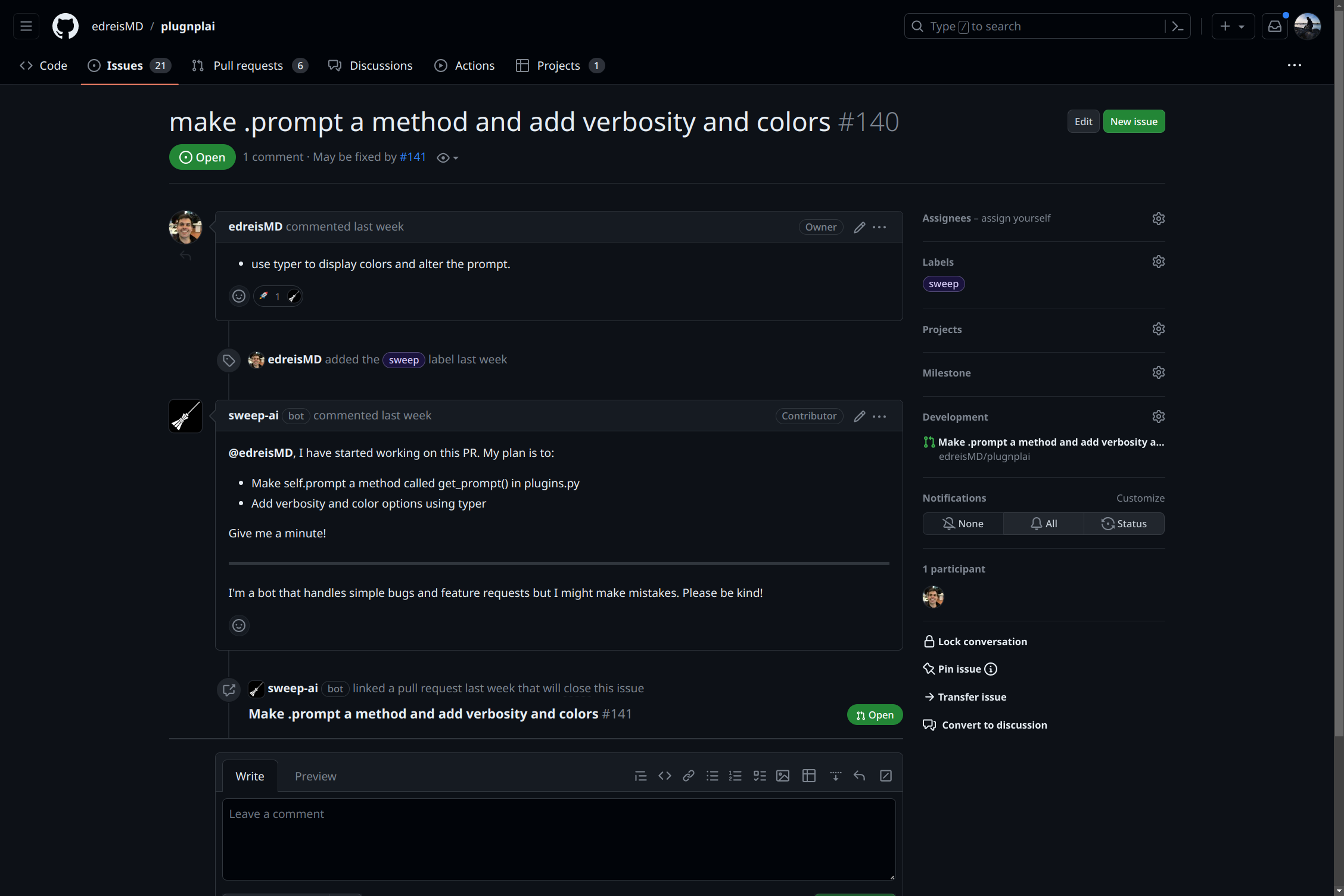The width and height of the screenshot is (1344, 896).
Task: Edit sweep-ai's comment with pencil icon
Action: click(859, 416)
